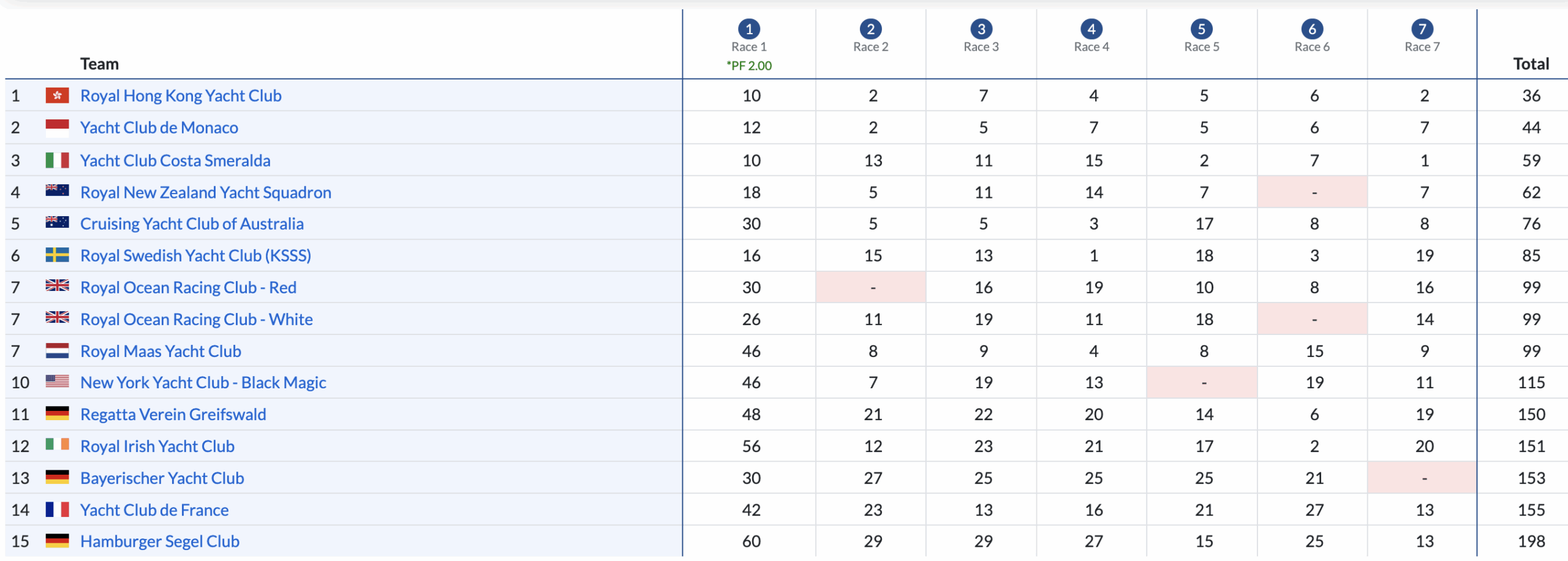This screenshot has height=561, width=1568.
Task: Click the German flag beside Regatta Verein Greifswald
Action: (57, 413)
